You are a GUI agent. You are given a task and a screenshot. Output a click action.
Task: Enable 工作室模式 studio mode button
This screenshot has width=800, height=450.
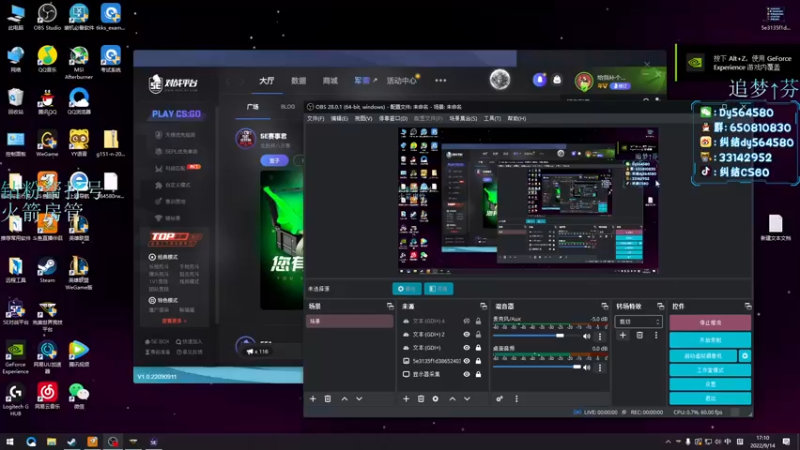710,370
